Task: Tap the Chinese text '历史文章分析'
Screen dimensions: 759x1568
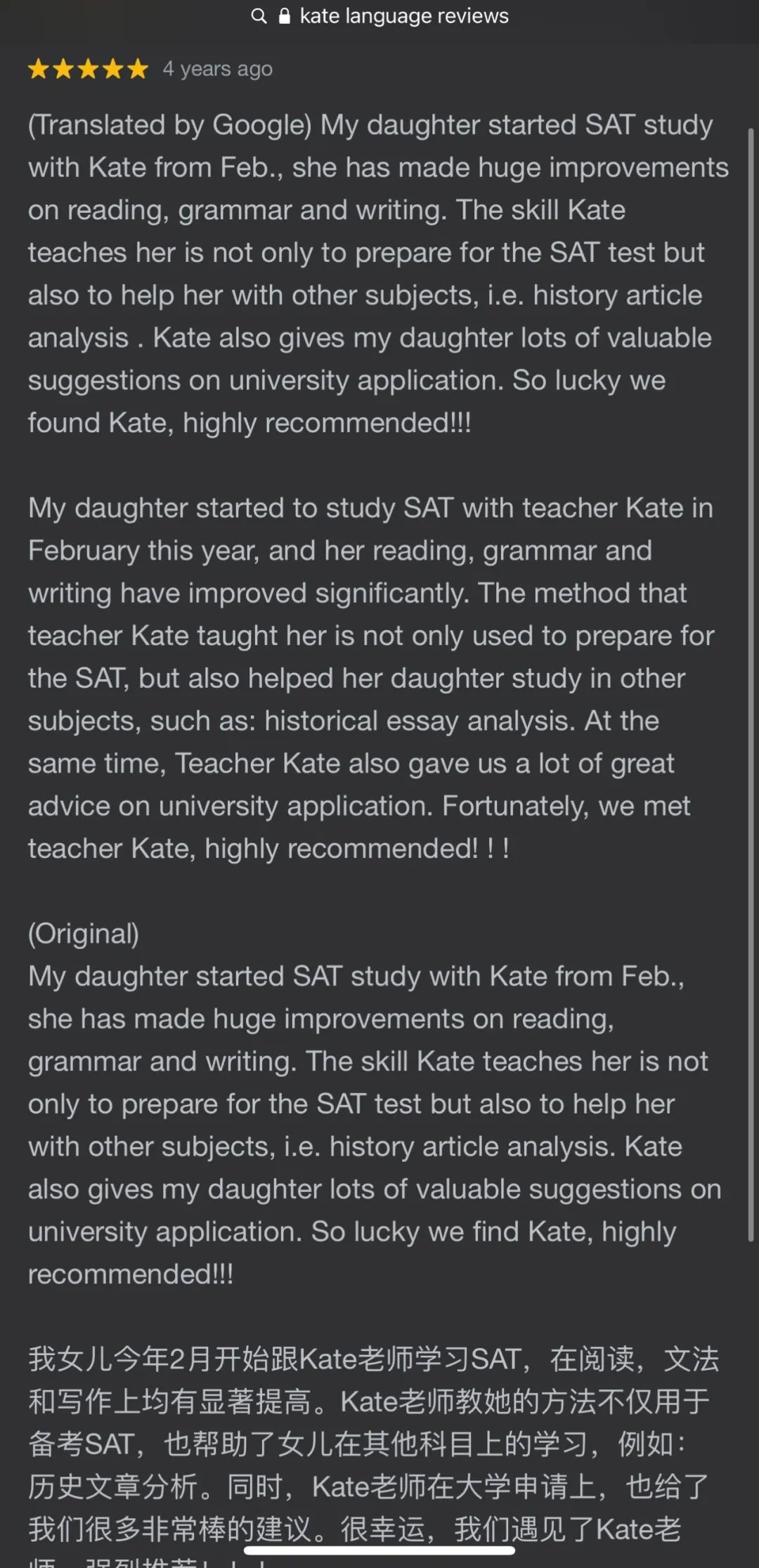Action: coord(112,1486)
